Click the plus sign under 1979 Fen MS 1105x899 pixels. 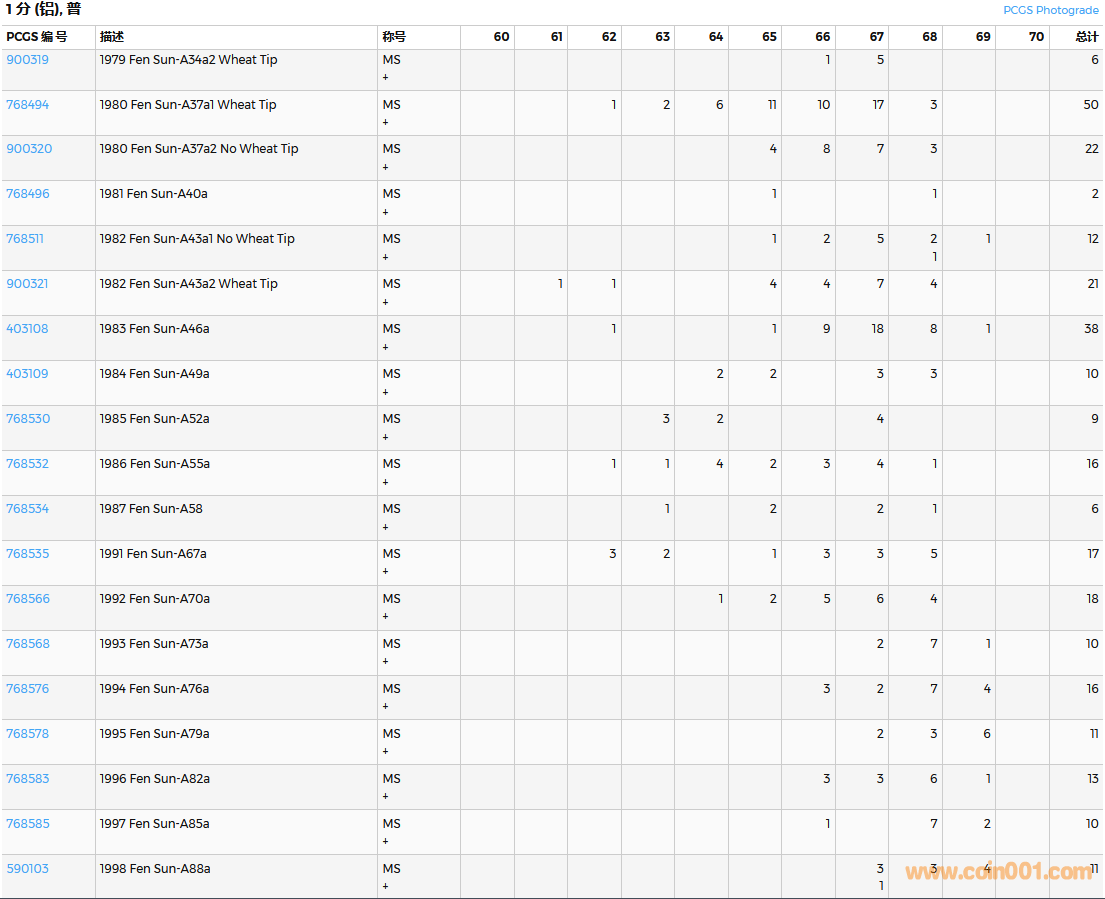[x=386, y=77]
